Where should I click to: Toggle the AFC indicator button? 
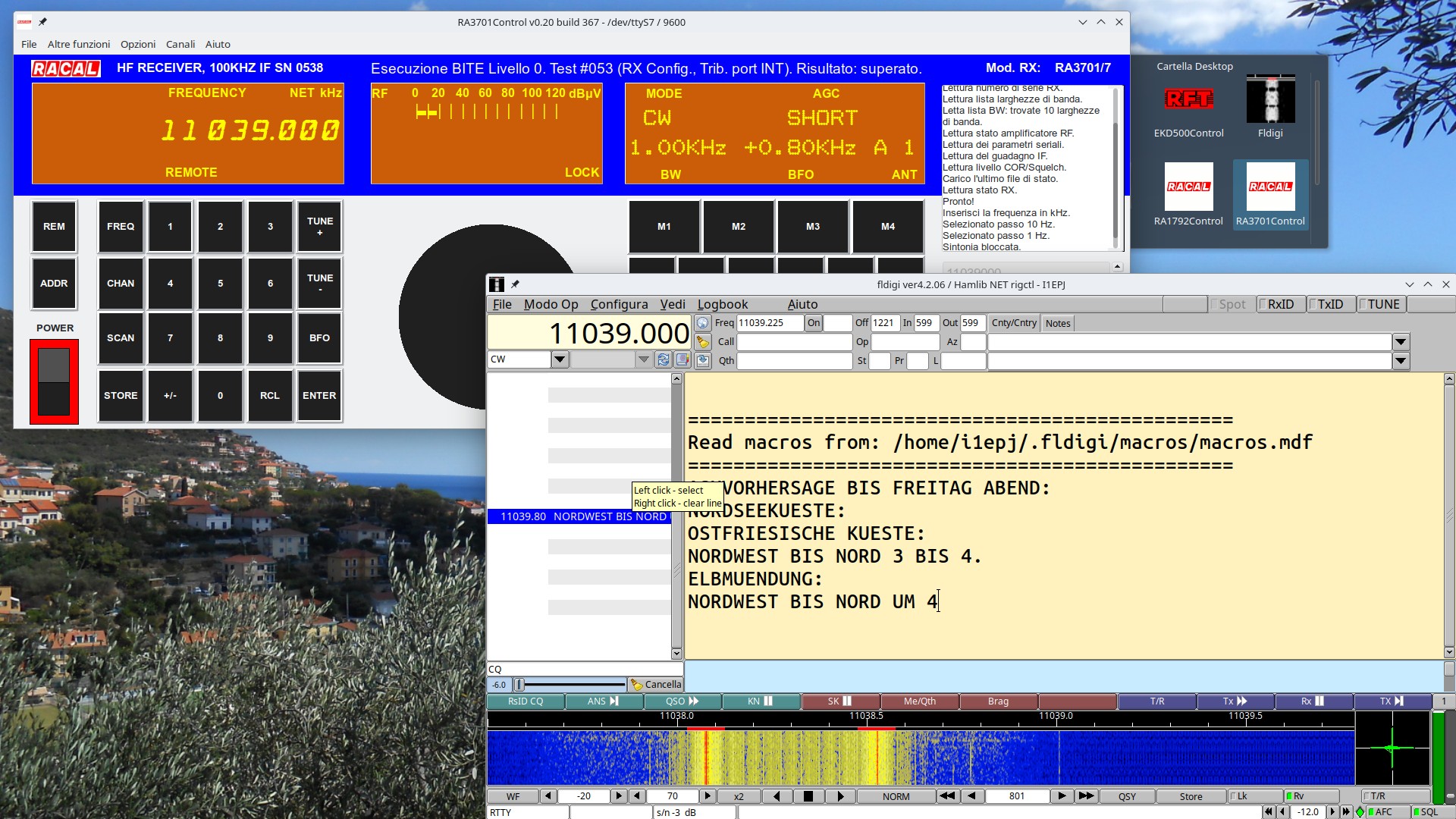coord(1383,811)
